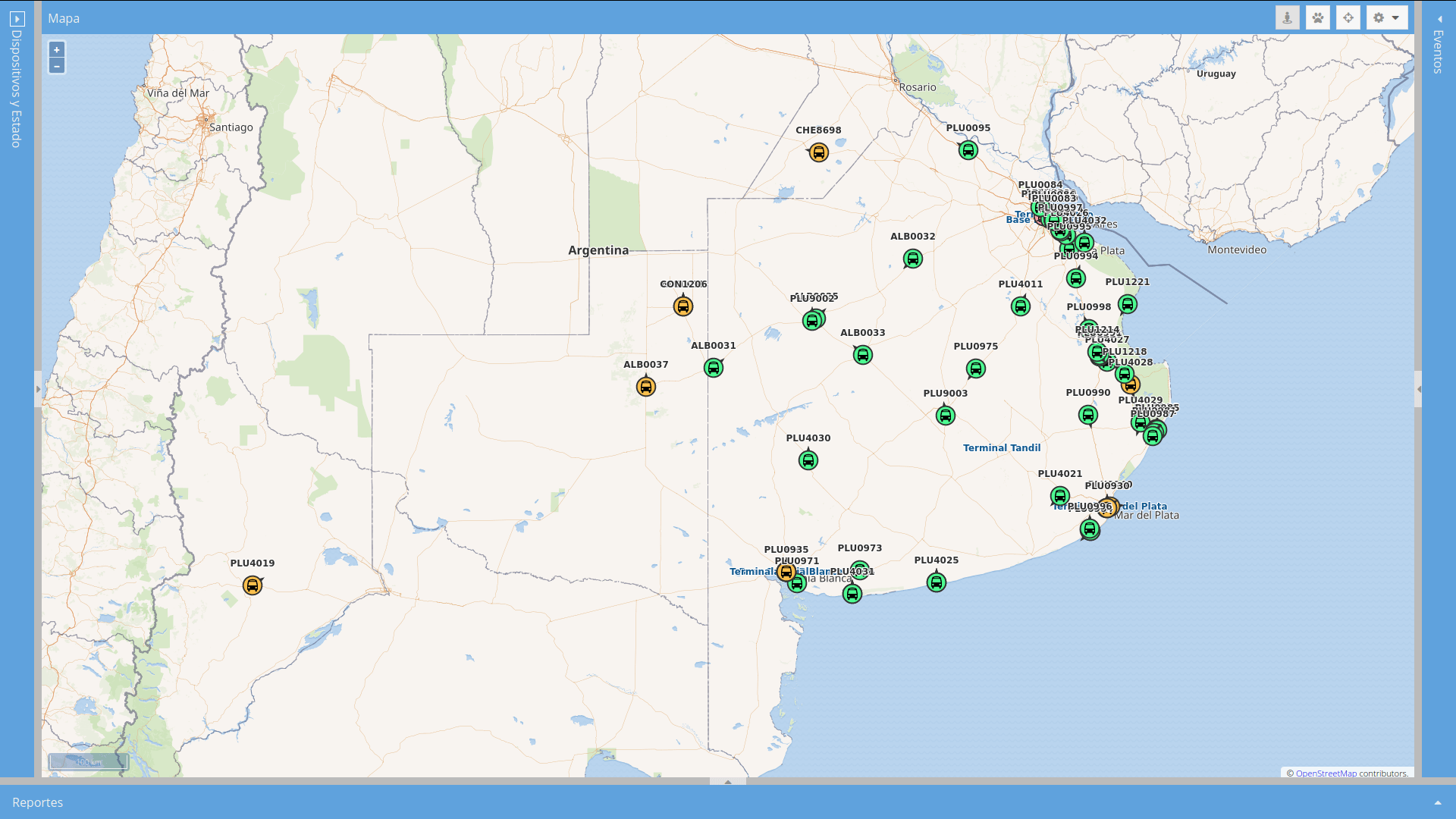Select the PLU4030 green bus marker

point(808,460)
